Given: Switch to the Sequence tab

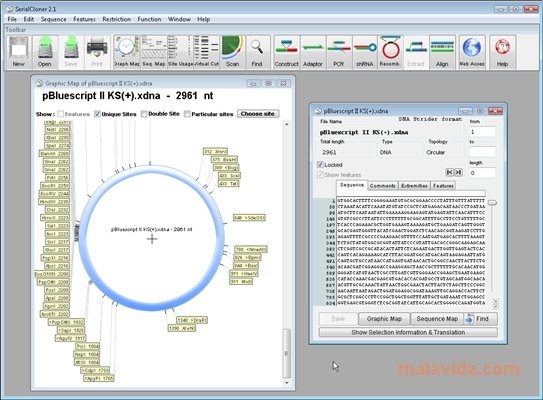Looking at the screenshot, I should pos(352,185).
